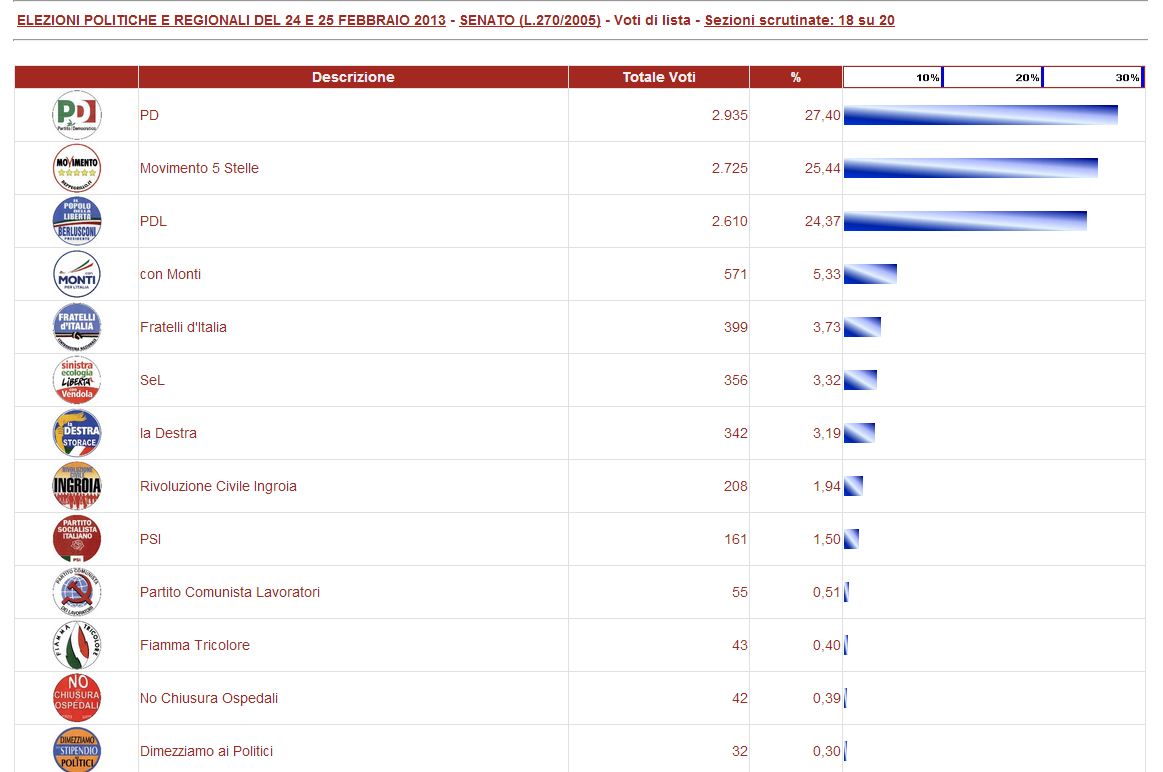
Task: Open the SENATO (L.270/2005) link
Action: click(x=530, y=20)
